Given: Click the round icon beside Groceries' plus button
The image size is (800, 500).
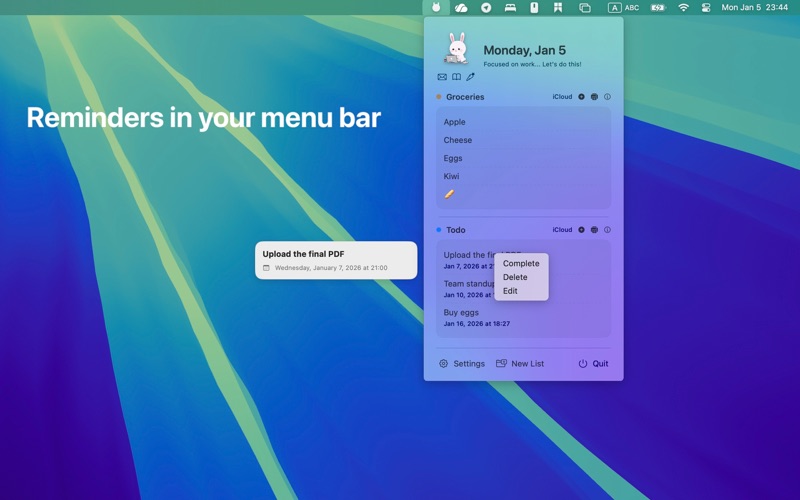Looking at the screenshot, I should [594, 97].
